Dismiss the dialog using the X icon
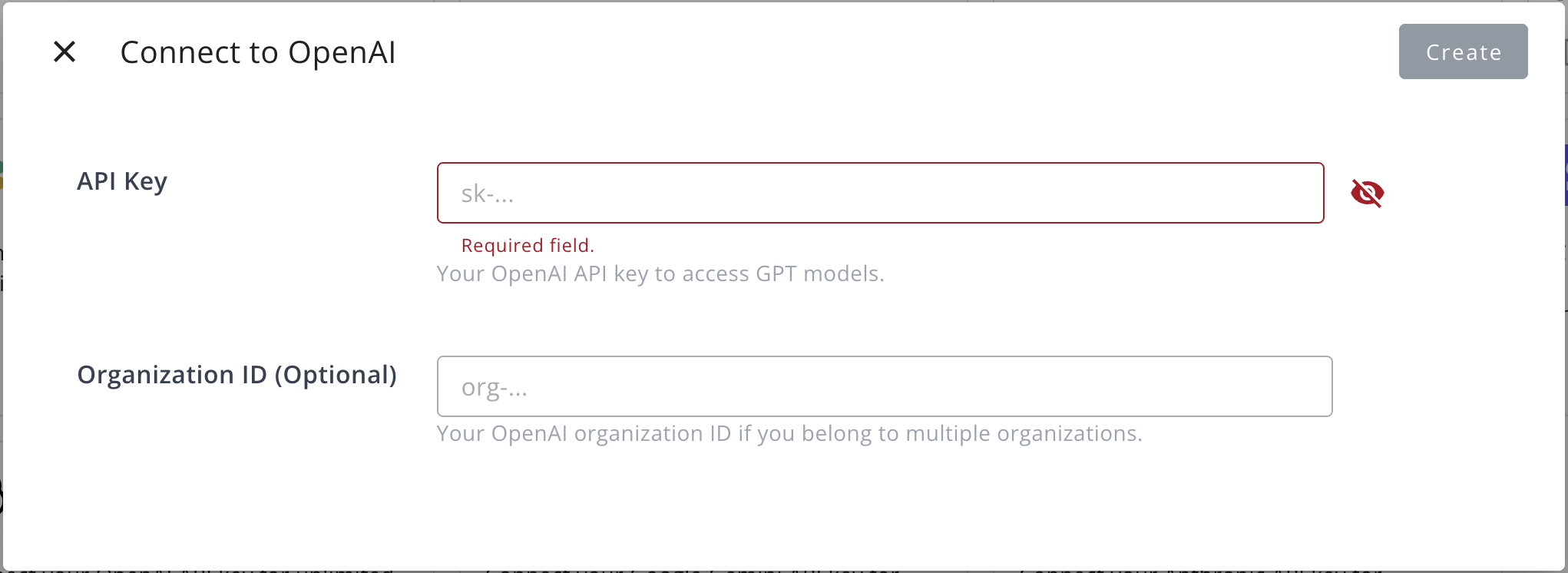 pos(65,52)
